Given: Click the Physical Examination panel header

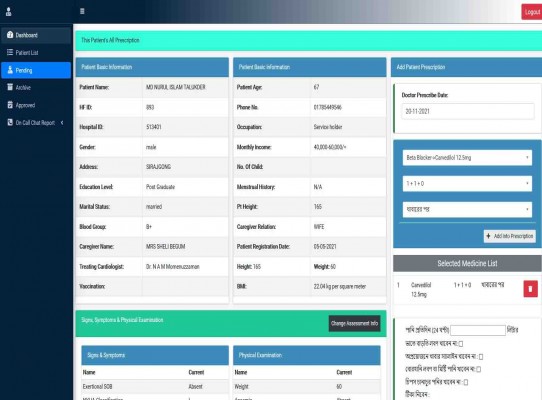Looking at the screenshot, I should click(x=307, y=355).
